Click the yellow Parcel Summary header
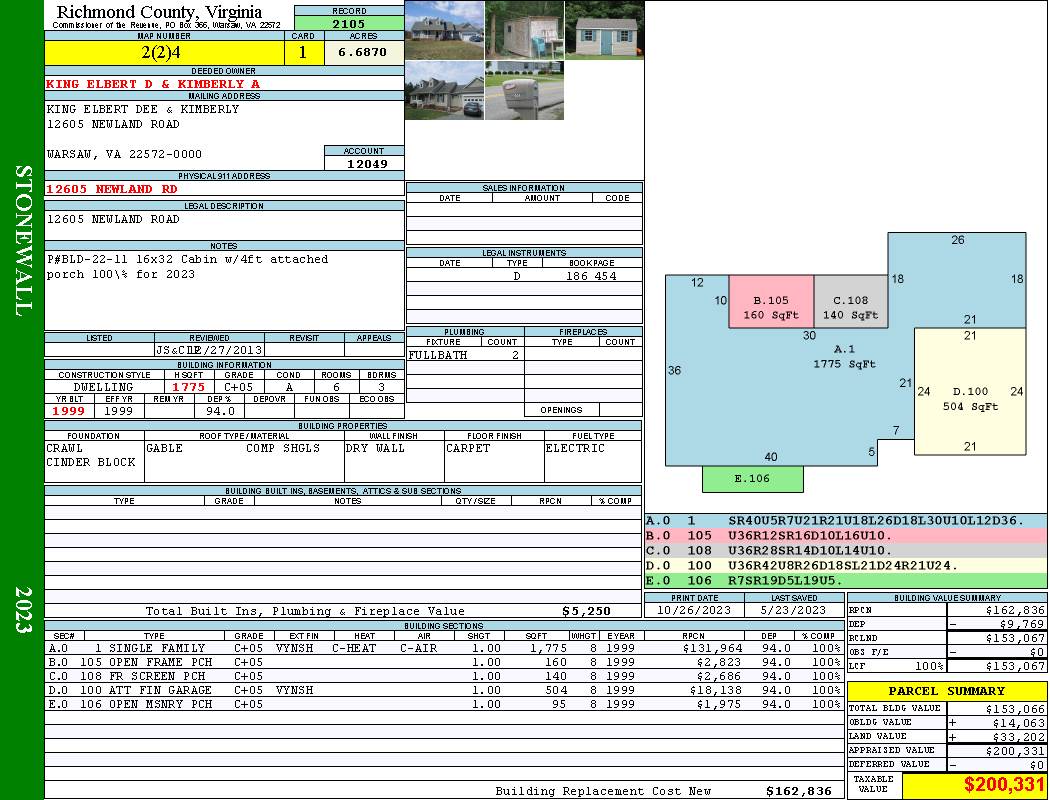This screenshot has height=800, width=1050. [x=946, y=691]
